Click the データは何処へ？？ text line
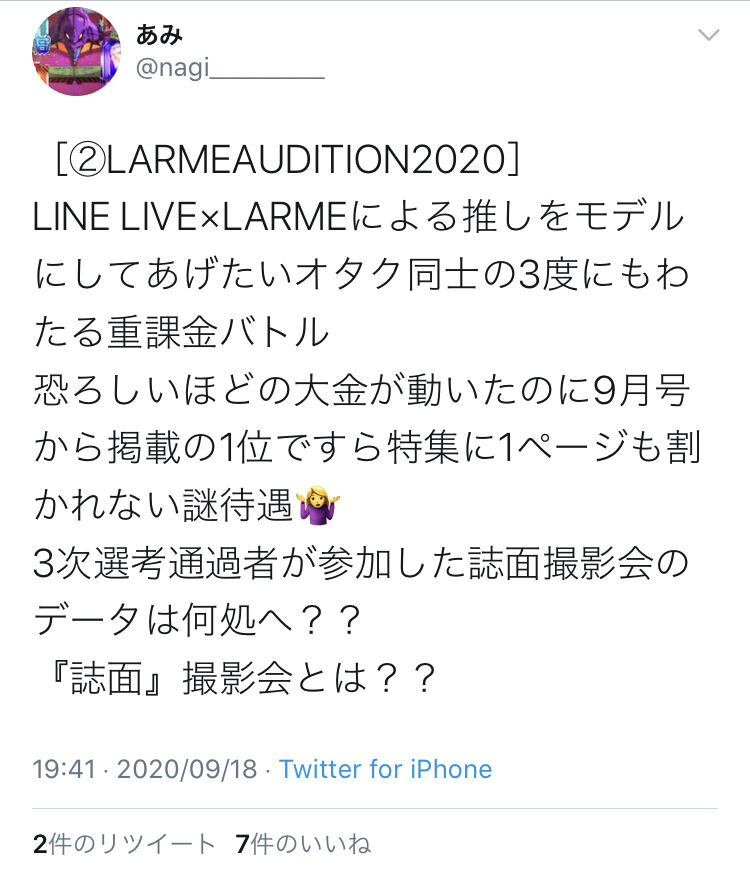 coord(198,620)
